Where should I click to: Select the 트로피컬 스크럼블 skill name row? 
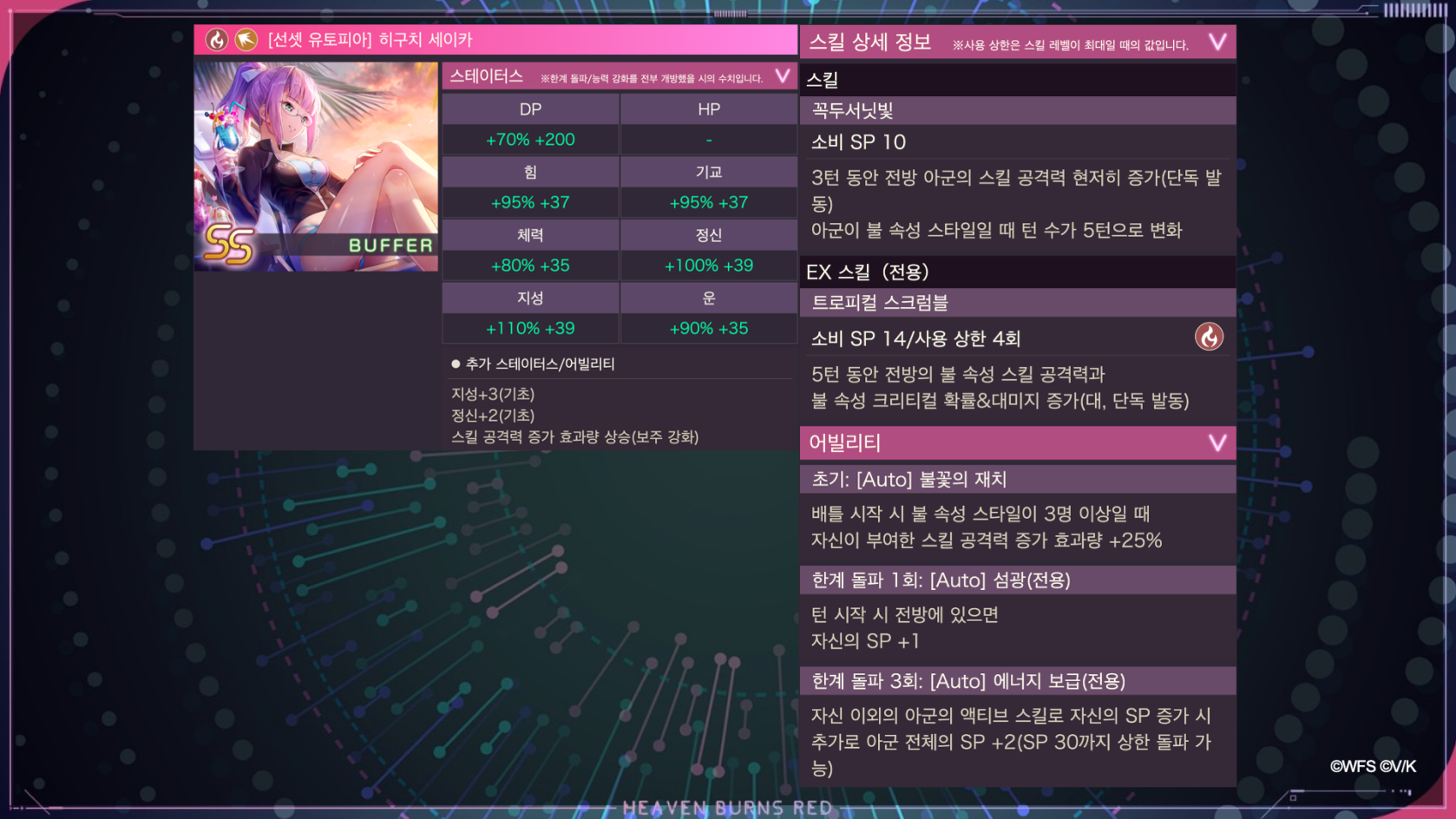click(x=1018, y=303)
